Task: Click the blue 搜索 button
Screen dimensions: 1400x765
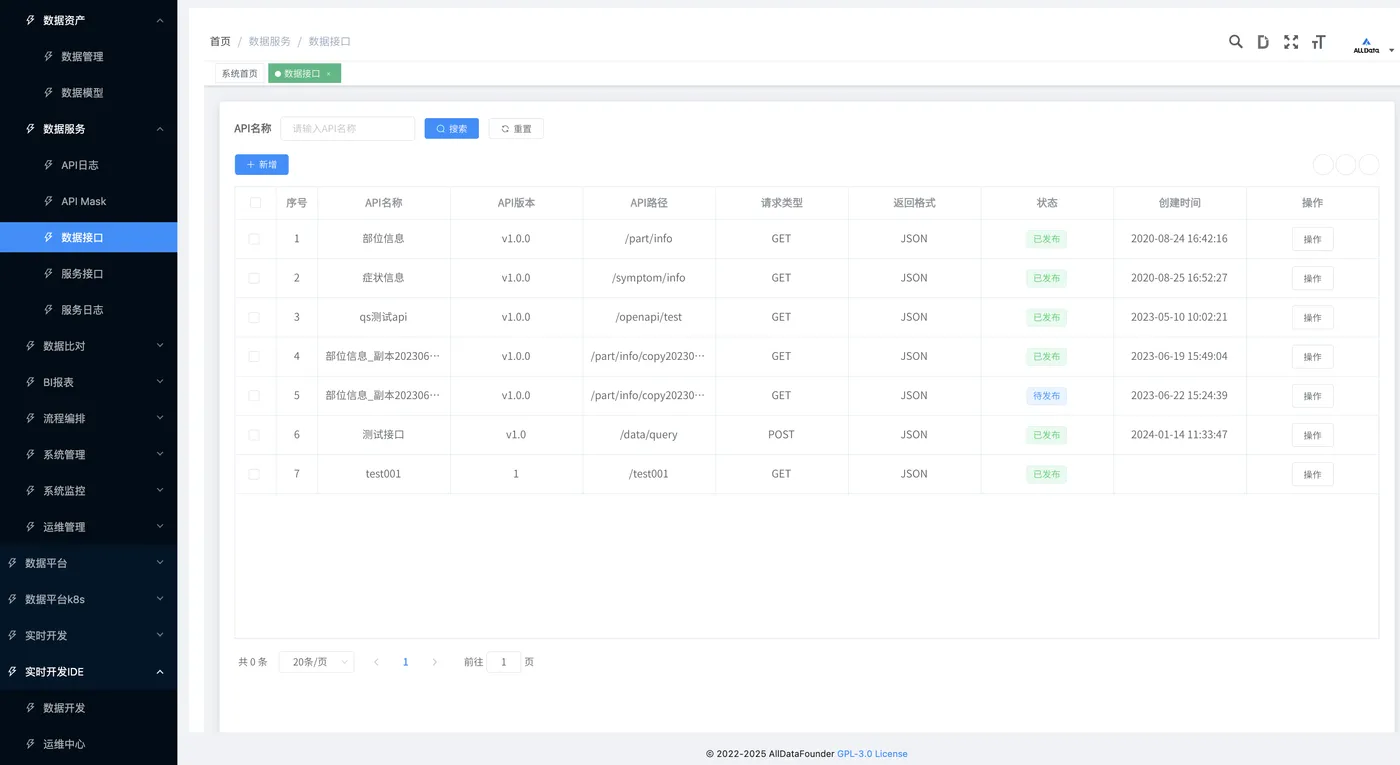Action: [x=451, y=129]
